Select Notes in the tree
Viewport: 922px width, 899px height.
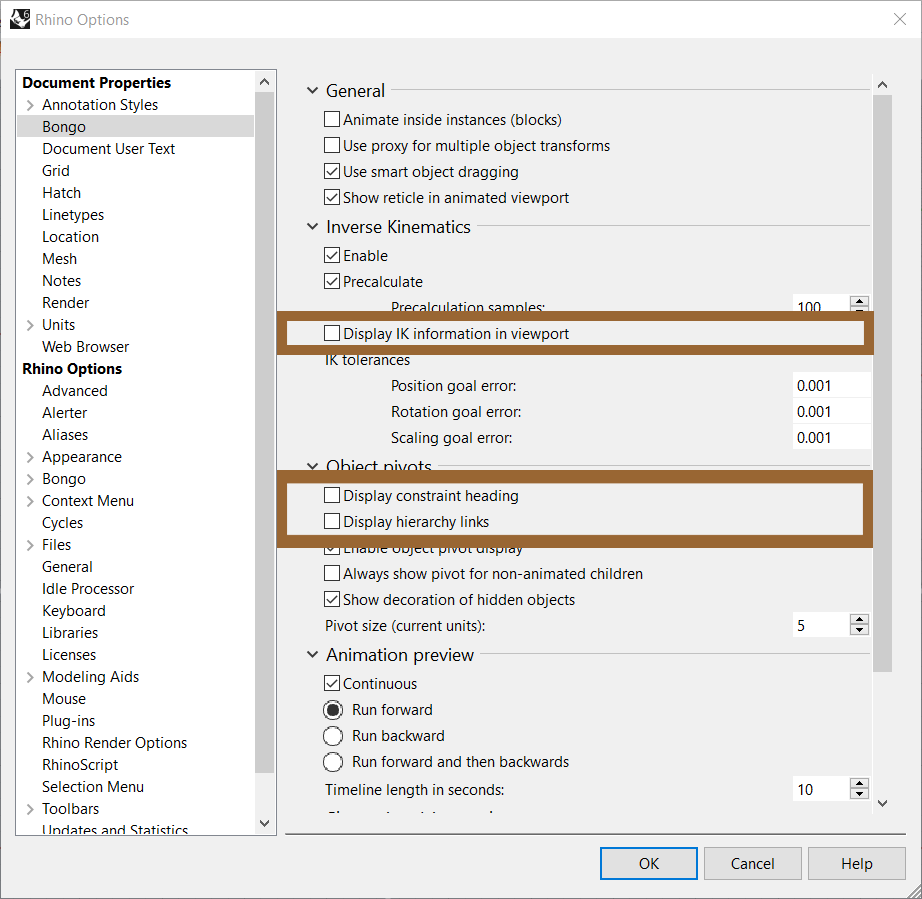[x=61, y=280]
